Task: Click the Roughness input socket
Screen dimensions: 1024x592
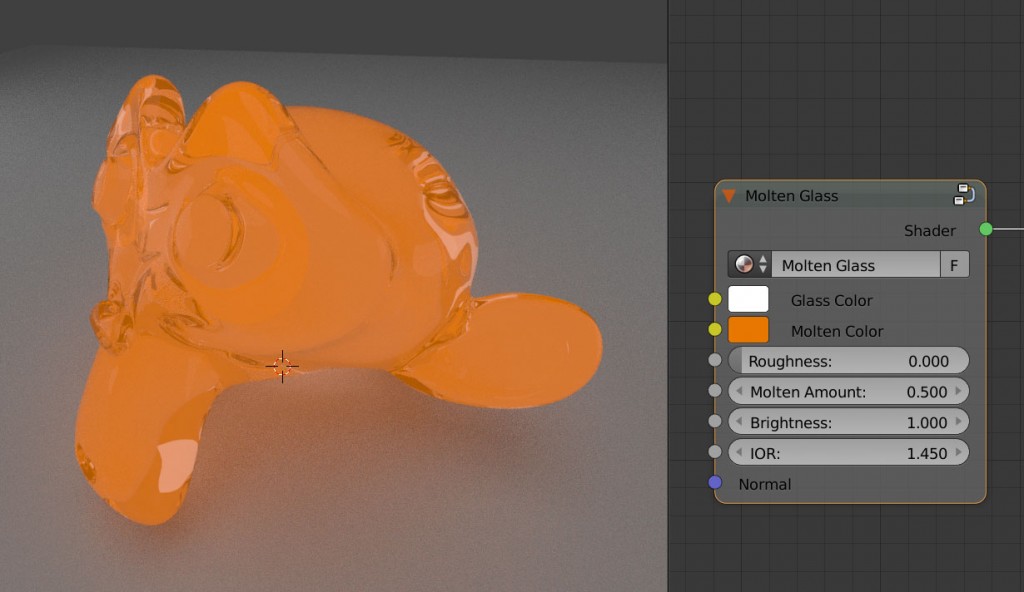Action: (x=716, y=360)
